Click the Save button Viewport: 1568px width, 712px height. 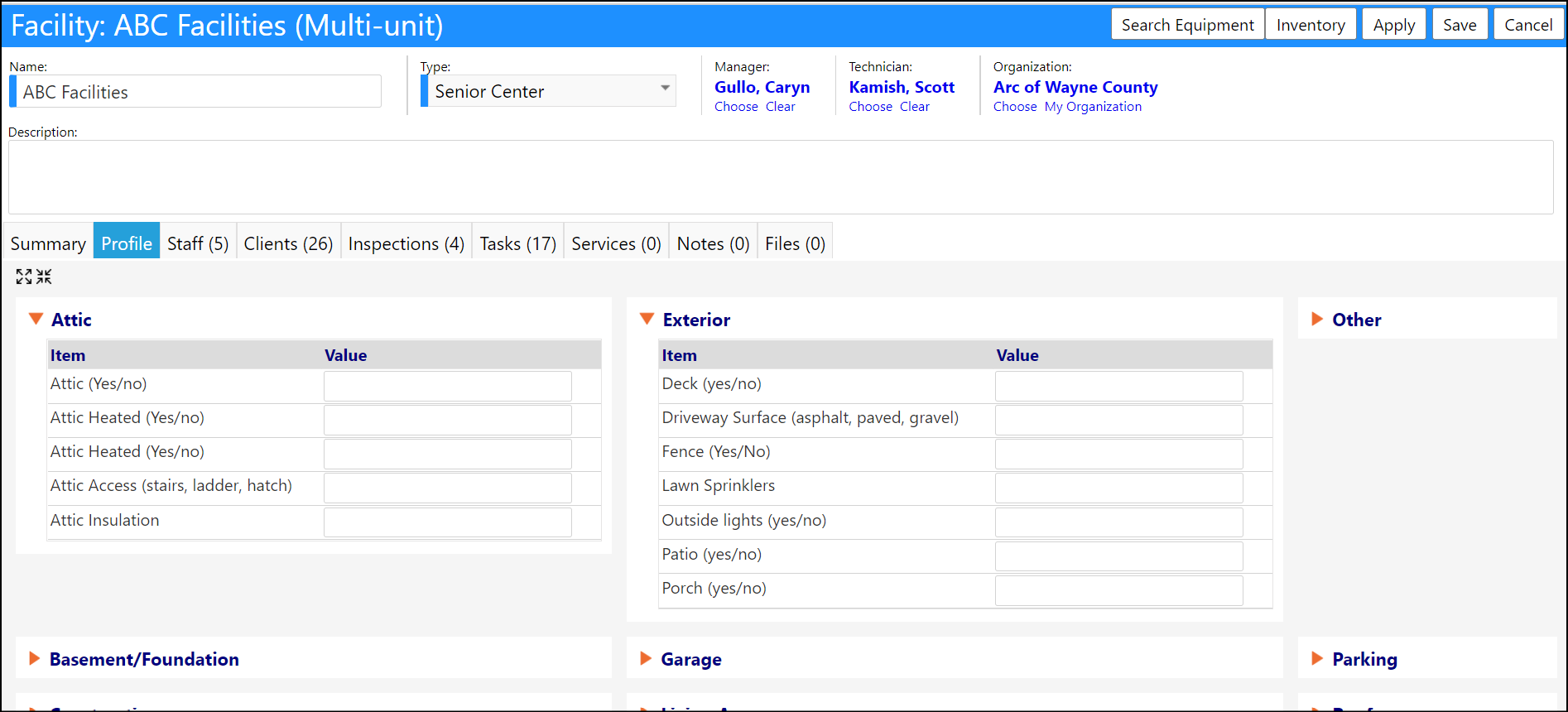point(1460,25)
